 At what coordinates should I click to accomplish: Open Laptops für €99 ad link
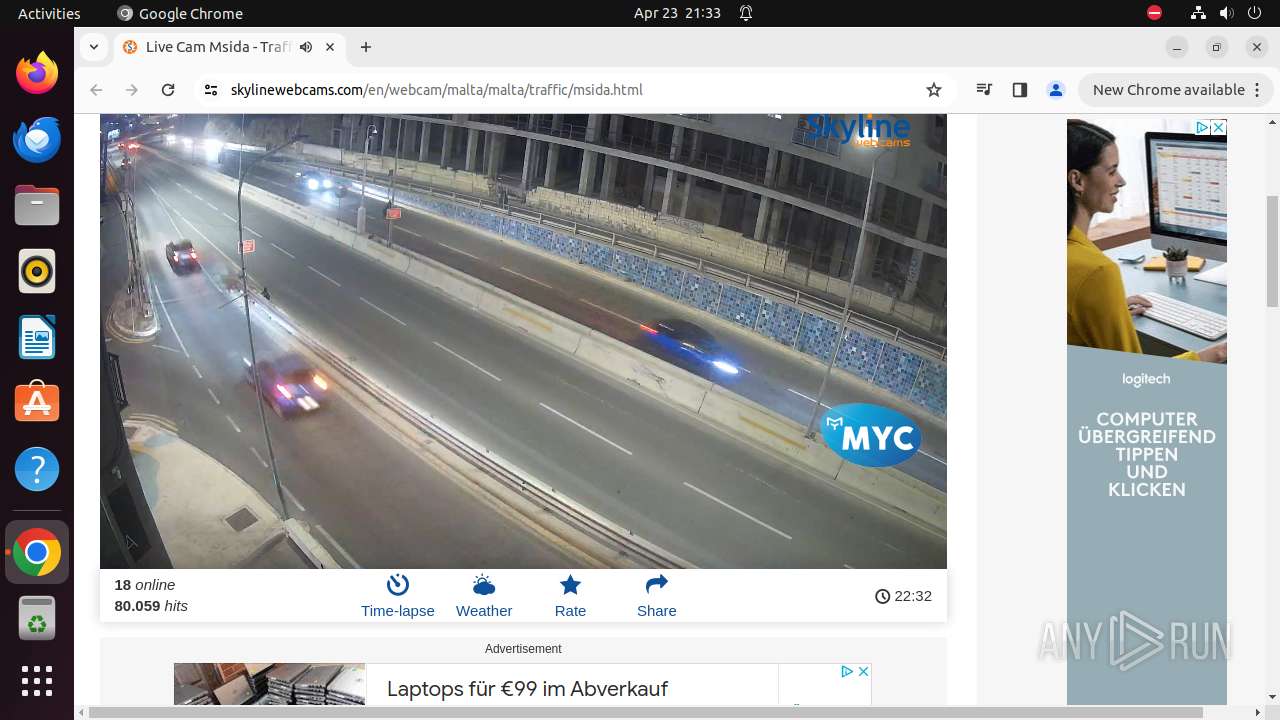tap(527, 689)
